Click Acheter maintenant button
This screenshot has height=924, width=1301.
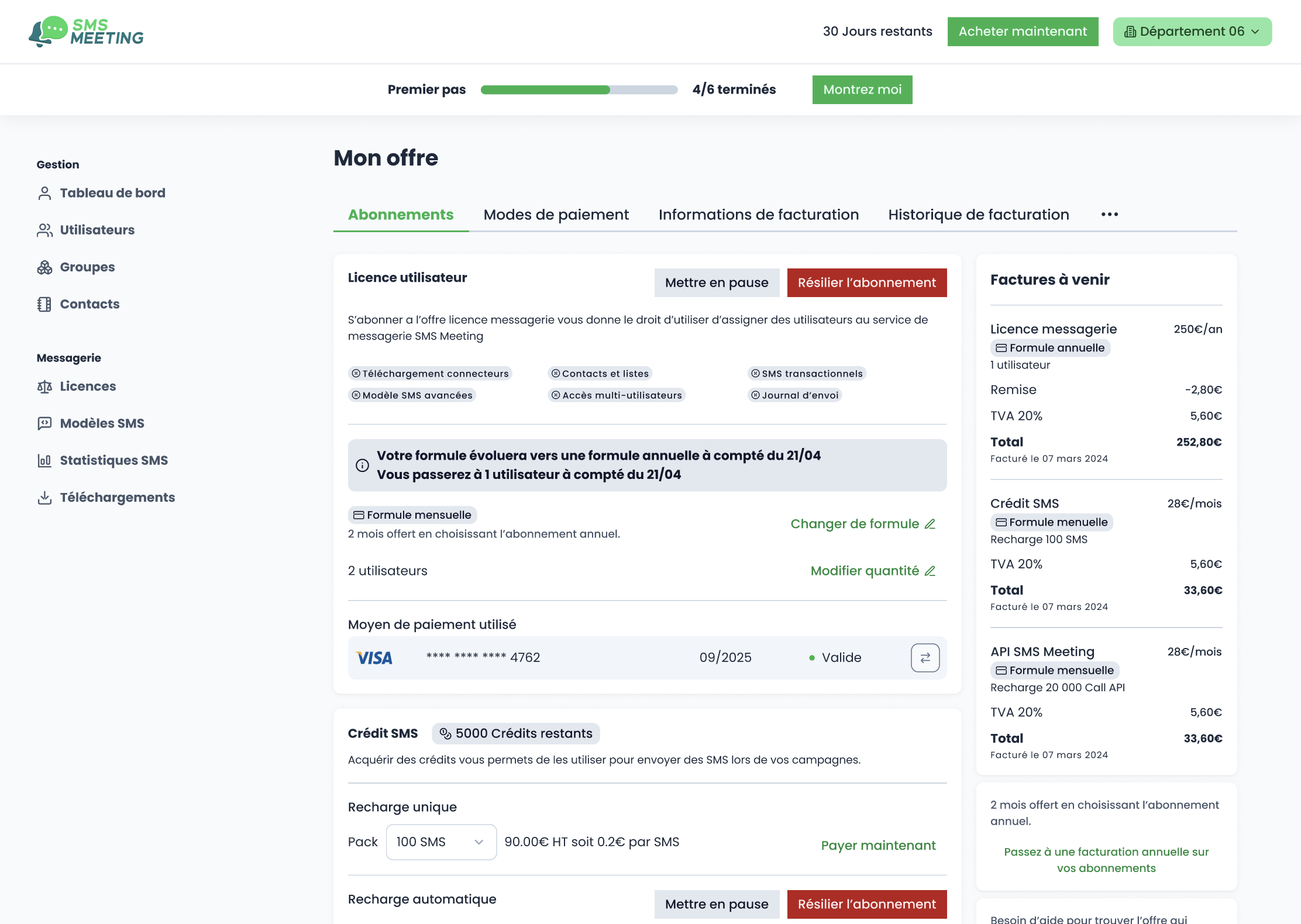1023,32
